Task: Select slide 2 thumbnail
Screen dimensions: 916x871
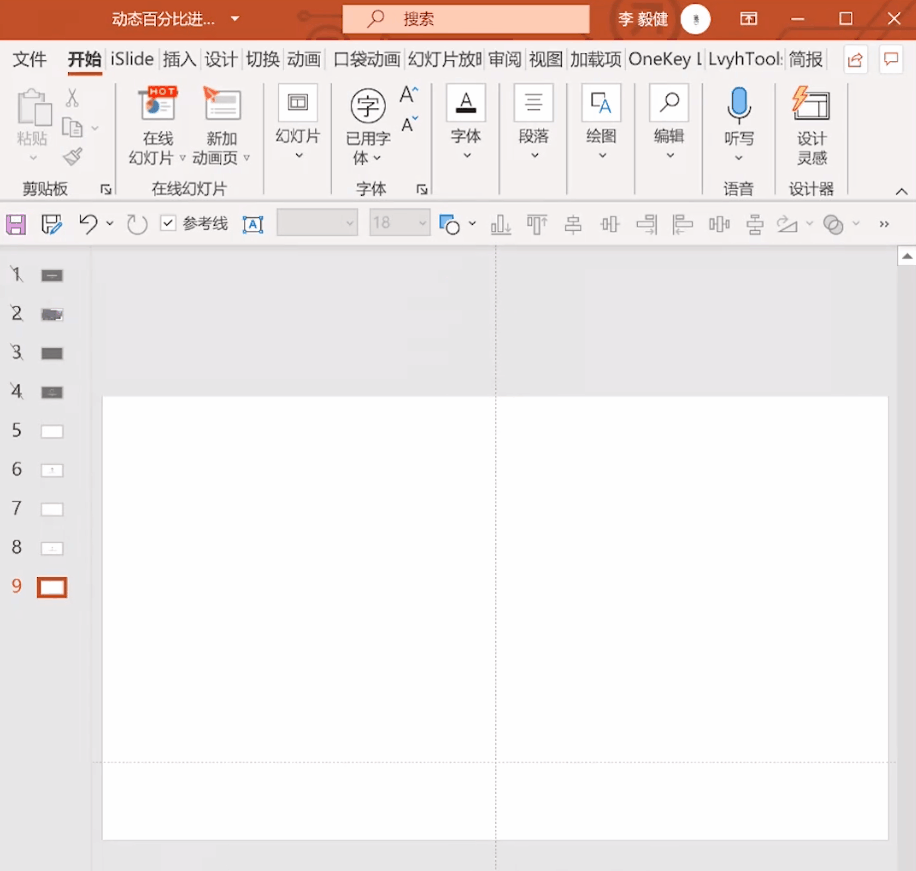Action: click(51, 315)
